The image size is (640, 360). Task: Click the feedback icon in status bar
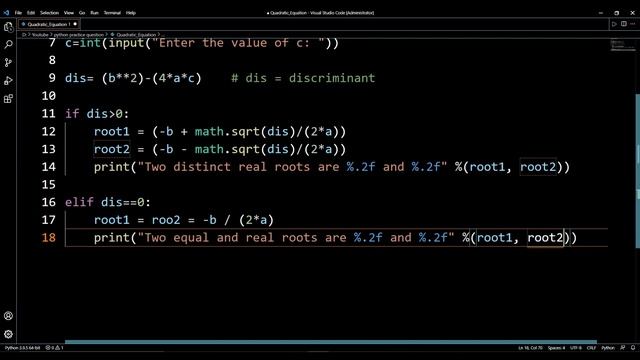622,348
